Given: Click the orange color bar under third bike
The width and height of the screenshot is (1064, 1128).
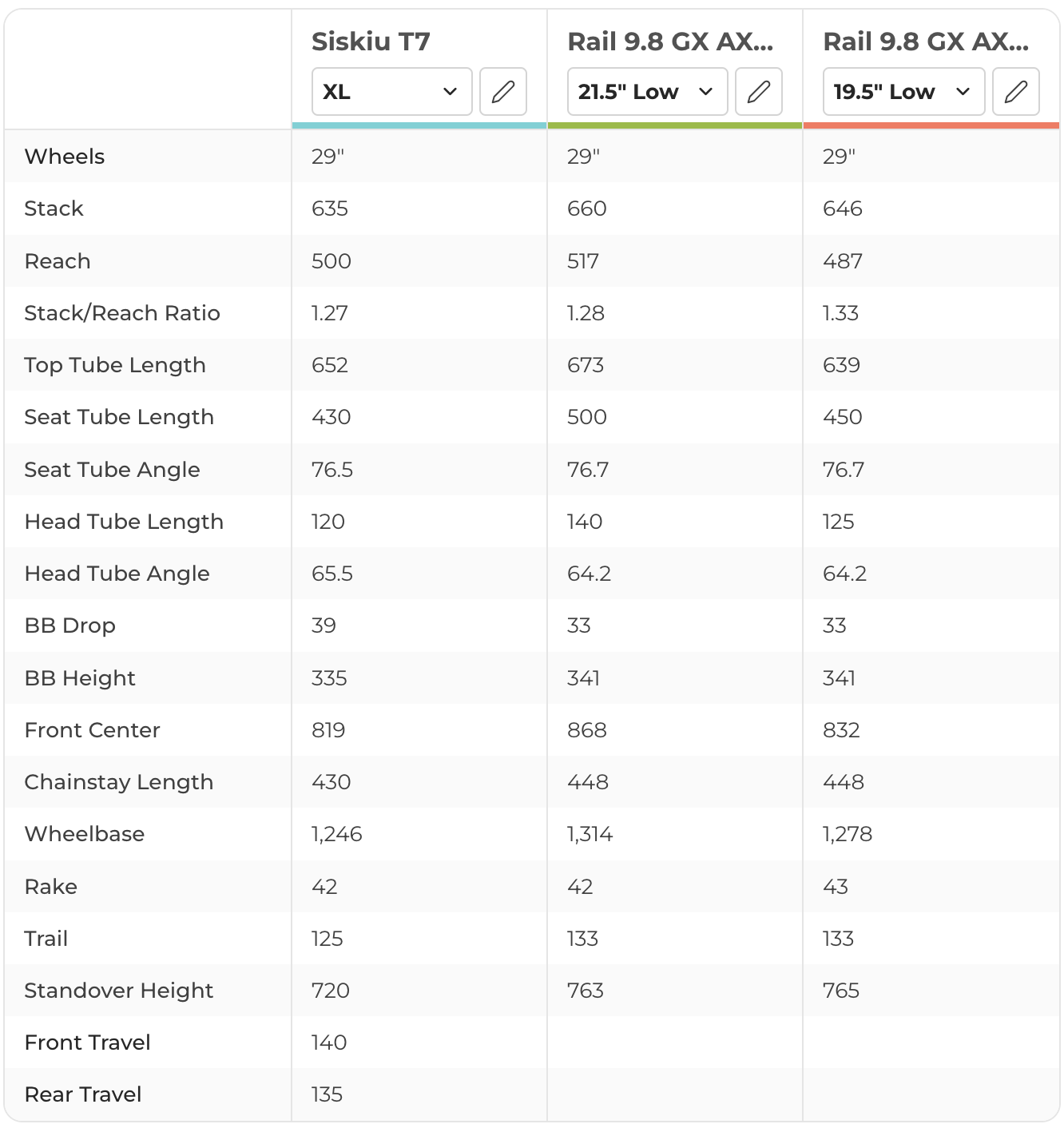Looking at the screenshot, I should point(931,125).
